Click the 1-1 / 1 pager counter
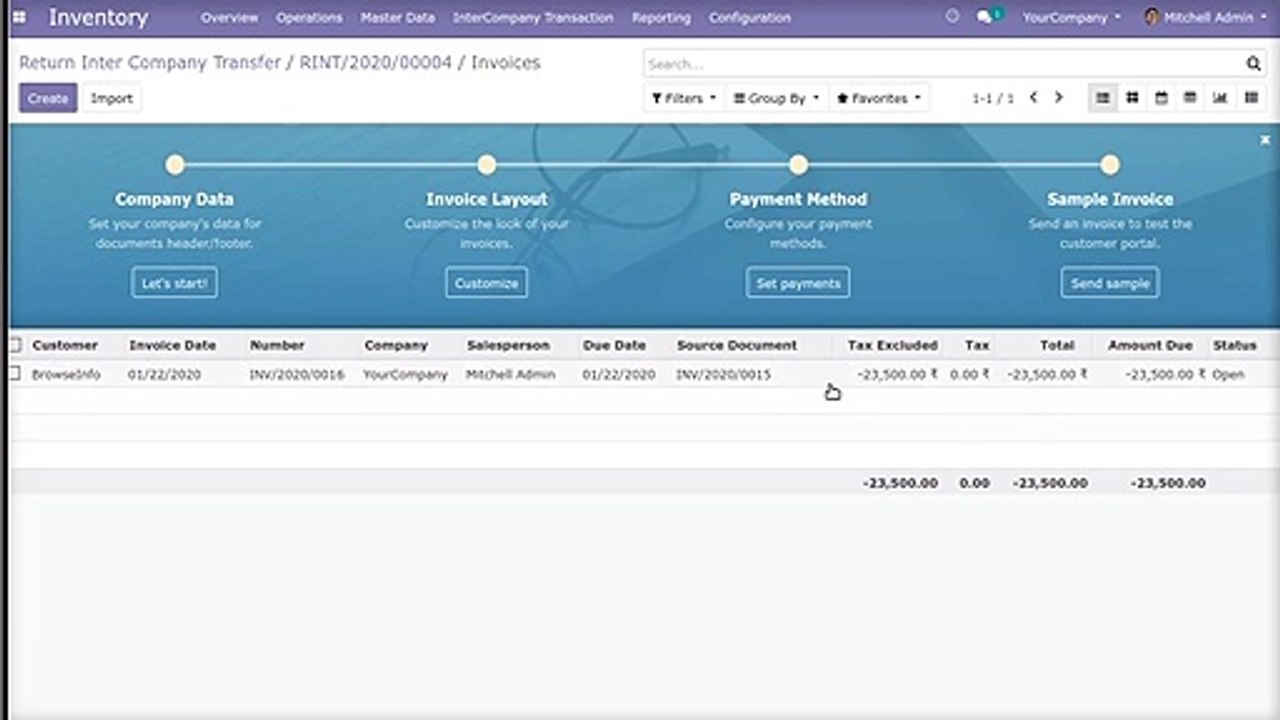This screenshot has width=1280, height=720. [993, 98]
